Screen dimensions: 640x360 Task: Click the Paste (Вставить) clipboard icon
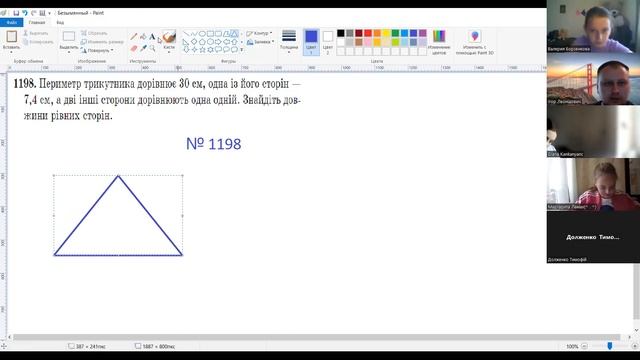pyautogui.click(x=11, y=37)
